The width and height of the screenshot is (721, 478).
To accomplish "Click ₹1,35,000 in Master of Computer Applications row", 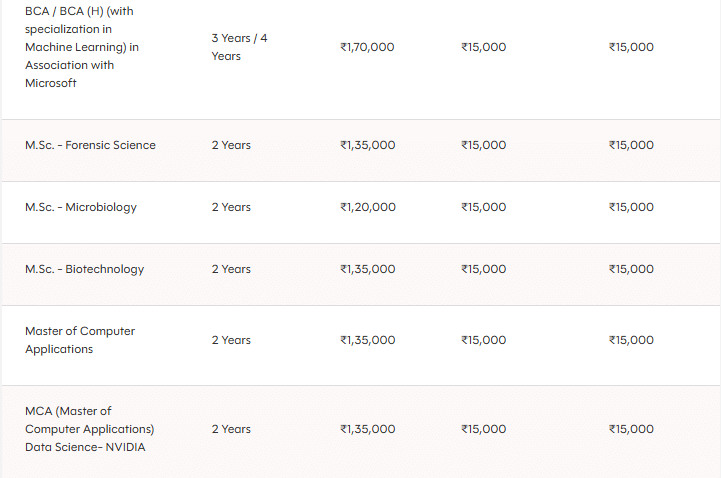I will (368, 340).
